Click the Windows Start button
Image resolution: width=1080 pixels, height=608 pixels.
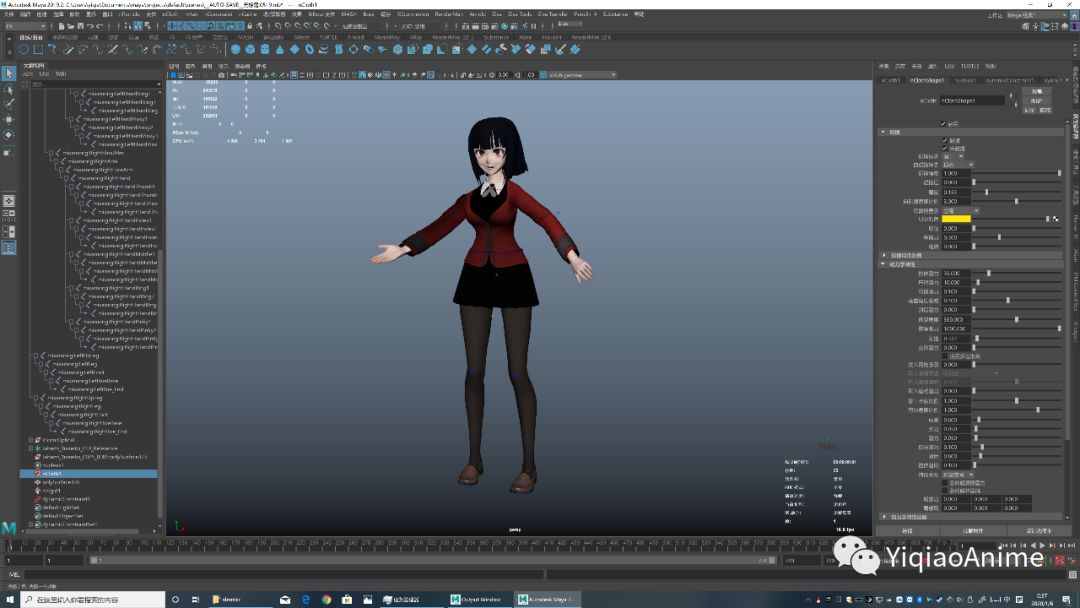(x=10, y=600)
